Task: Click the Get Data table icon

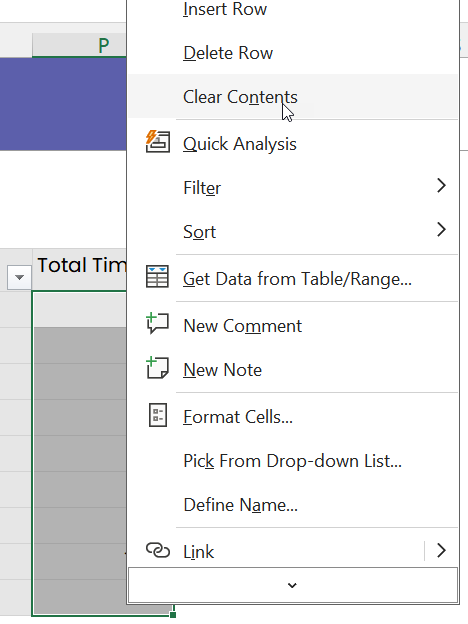Action: 158,277
